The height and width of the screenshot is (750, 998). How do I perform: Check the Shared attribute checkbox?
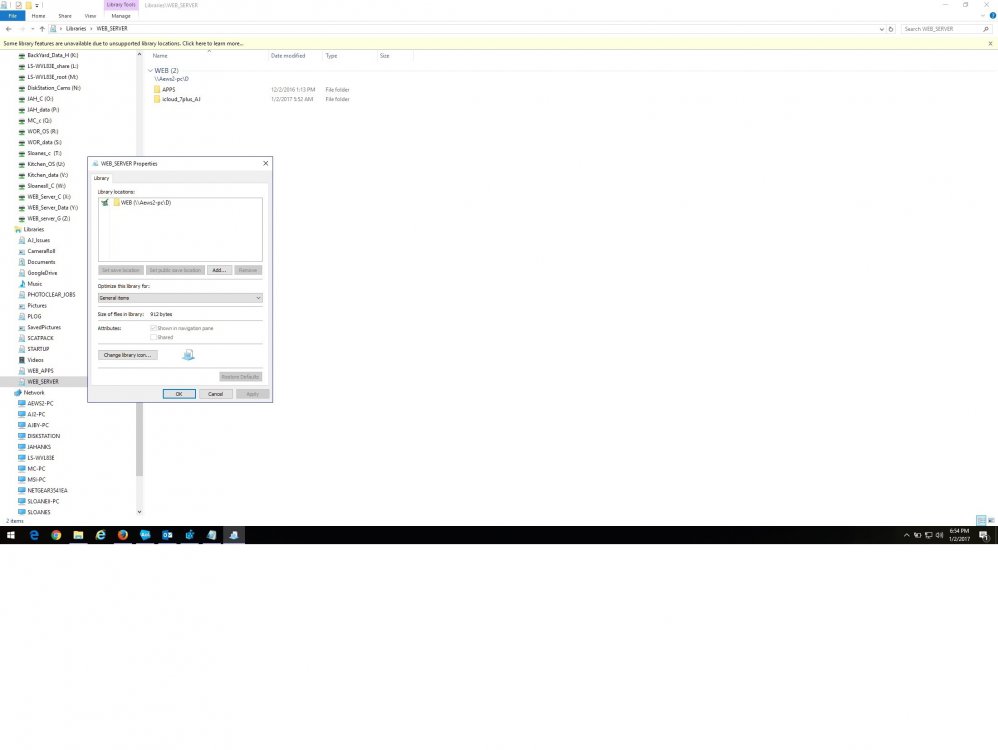tap(155, 336)
